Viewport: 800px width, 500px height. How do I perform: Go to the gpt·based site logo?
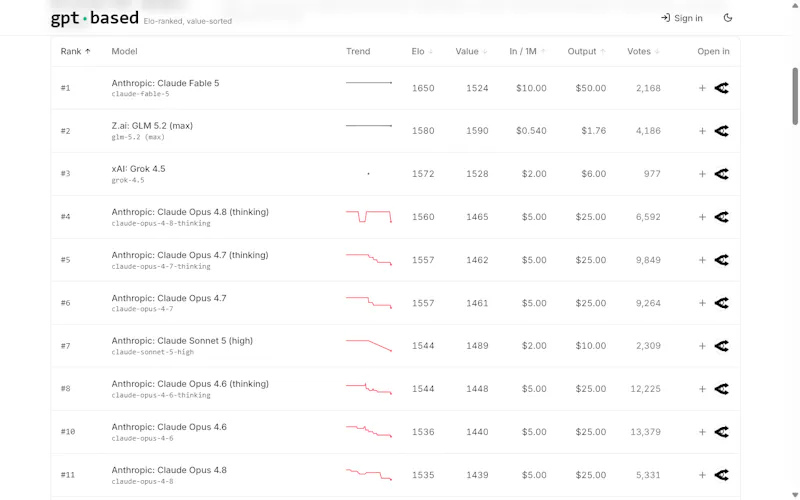(94, 18)
